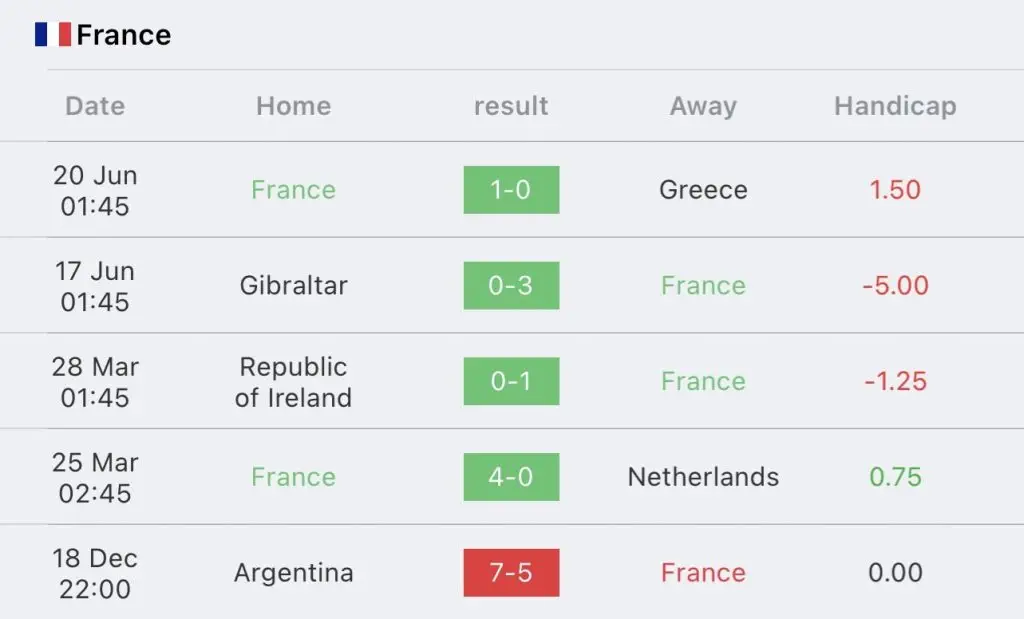Click the France flag icon

(x=53, y=35)
